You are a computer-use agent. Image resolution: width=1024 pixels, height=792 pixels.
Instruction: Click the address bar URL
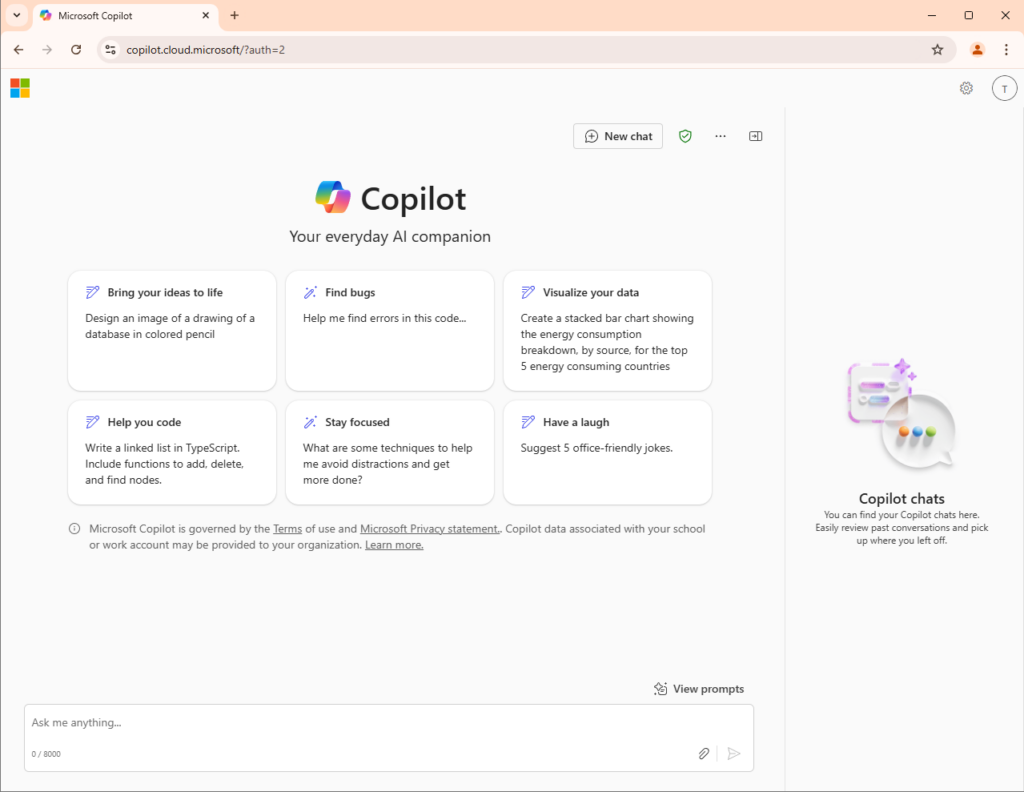(206, 50)
